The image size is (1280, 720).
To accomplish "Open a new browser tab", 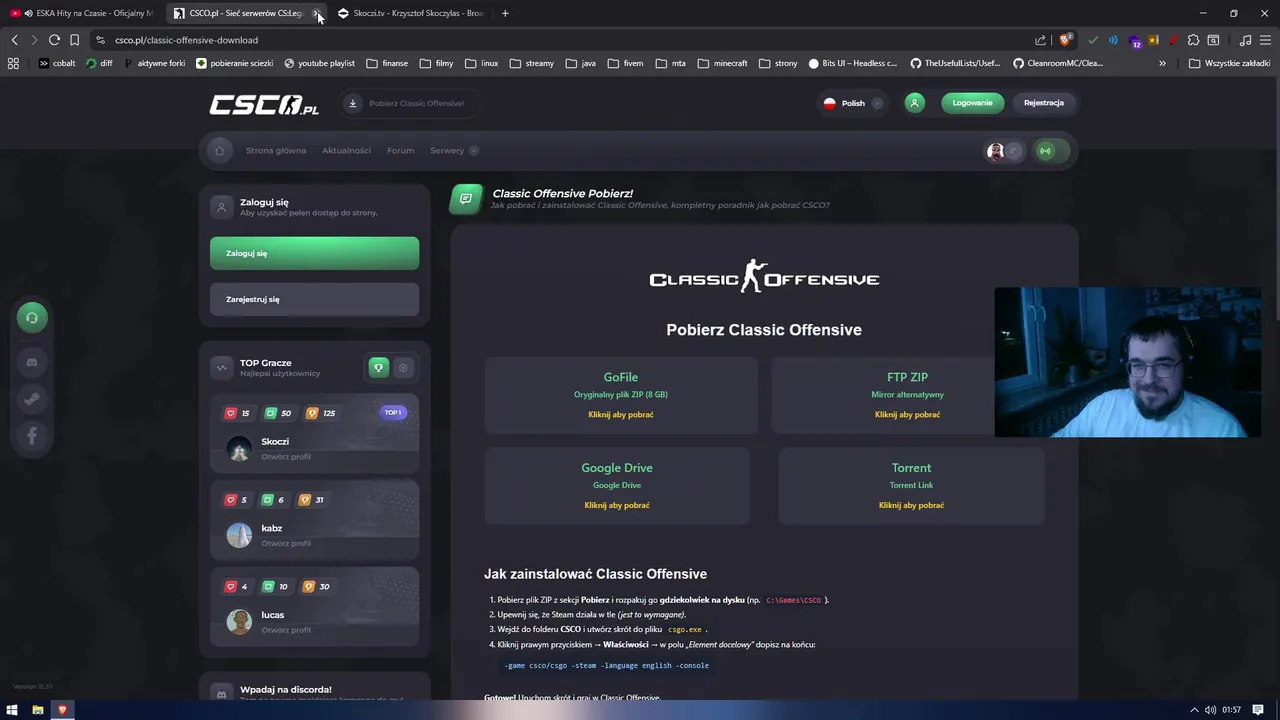I will tap(505, 13).
